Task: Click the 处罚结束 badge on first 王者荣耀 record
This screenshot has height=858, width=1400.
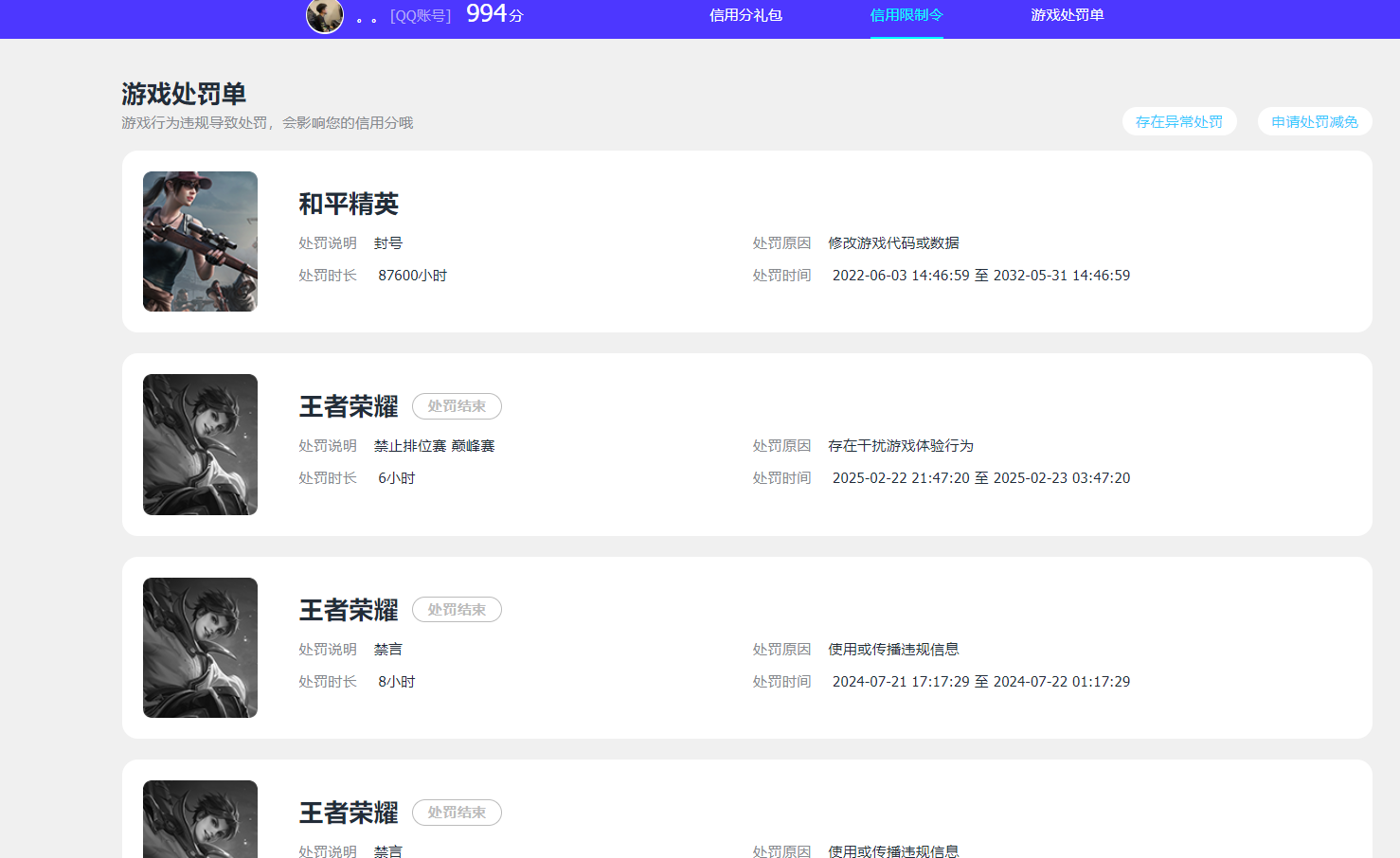Action: coord(457,405)
